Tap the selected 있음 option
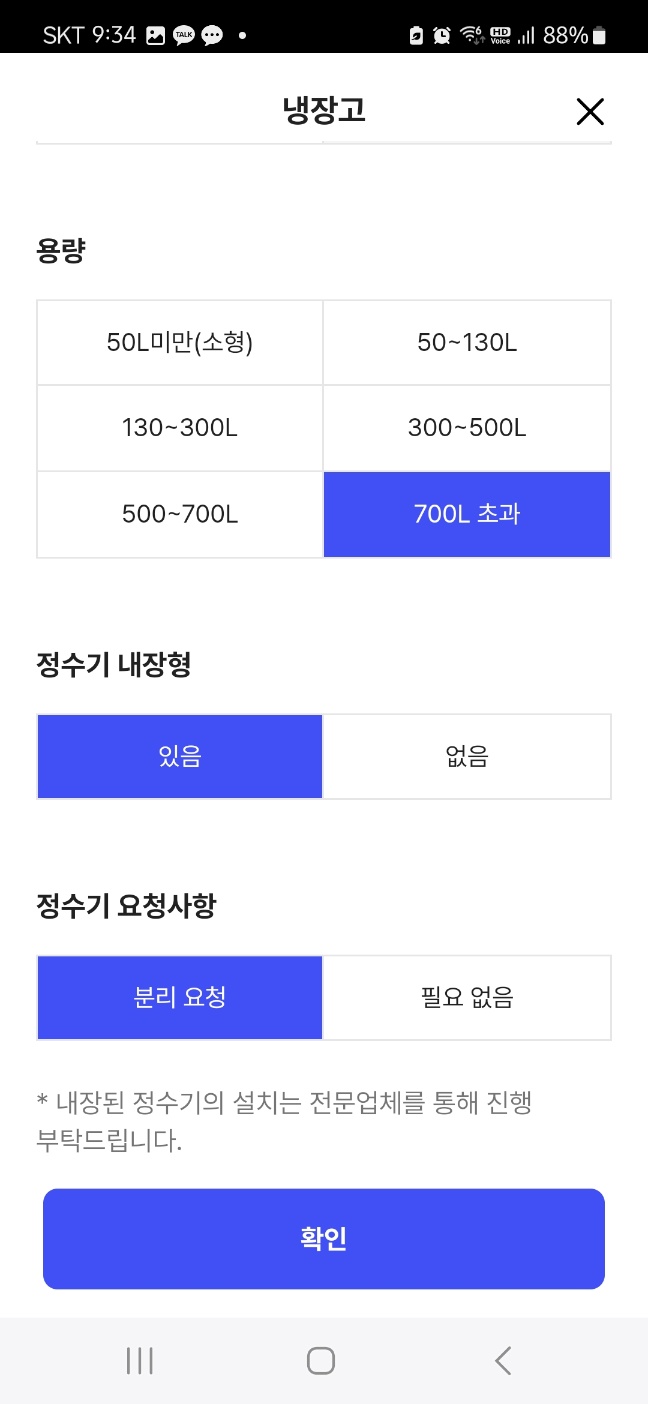Viewport: 648px width, 1404px height. point(179,756)
